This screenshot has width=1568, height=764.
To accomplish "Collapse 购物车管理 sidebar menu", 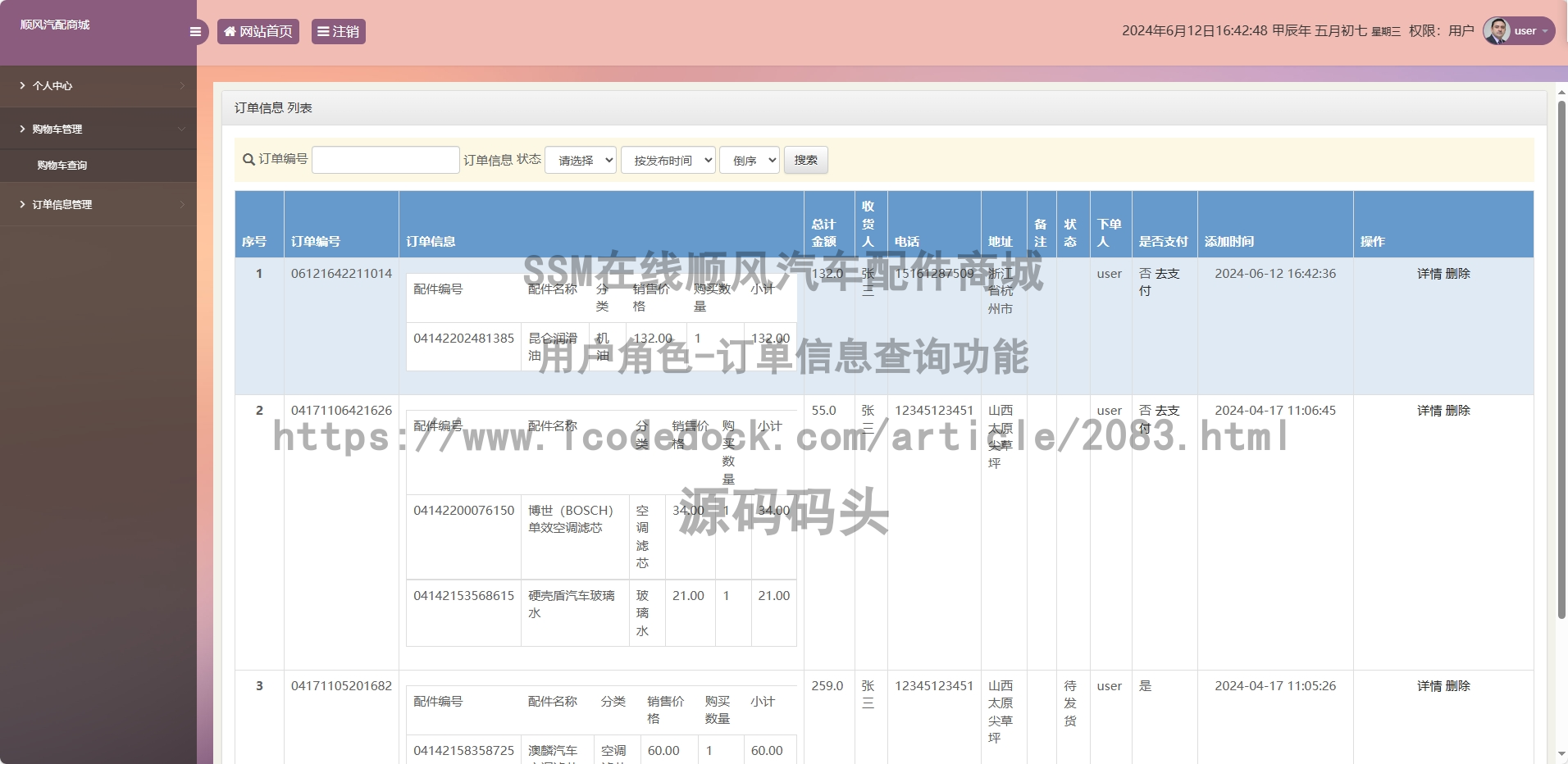I will [98, 130].
